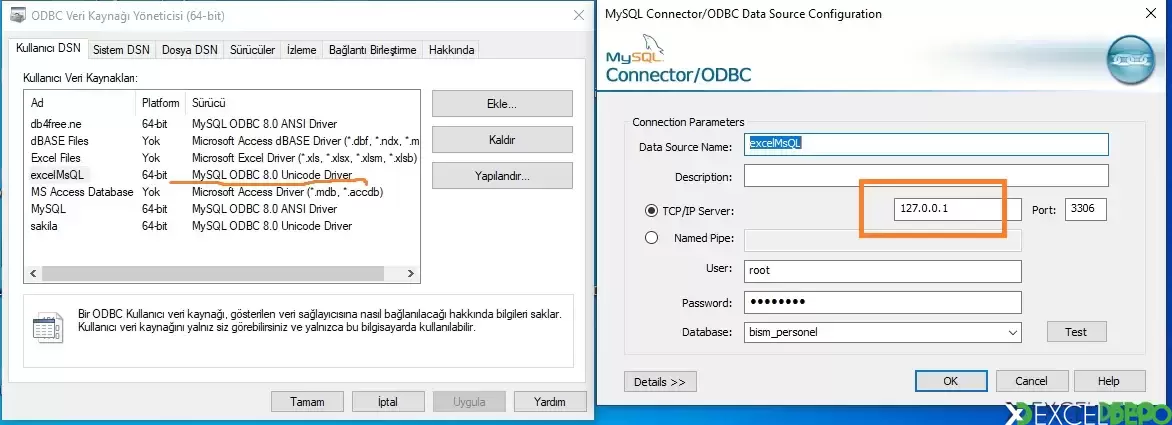The height and width of the screenshot is (425, 1172).
Task: Click OK in MySQL Connector dialog
Action: (x=950, y=381)
